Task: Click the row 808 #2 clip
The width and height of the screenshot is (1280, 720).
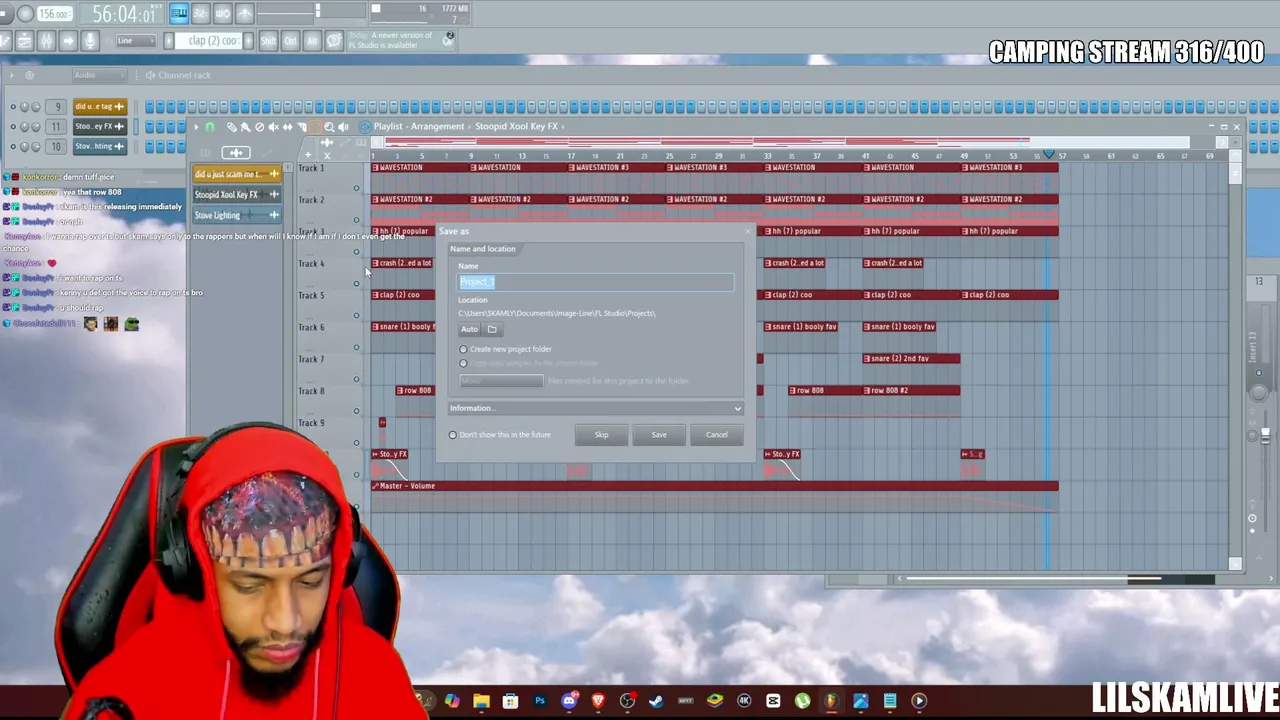Action: tap(910, 391)
